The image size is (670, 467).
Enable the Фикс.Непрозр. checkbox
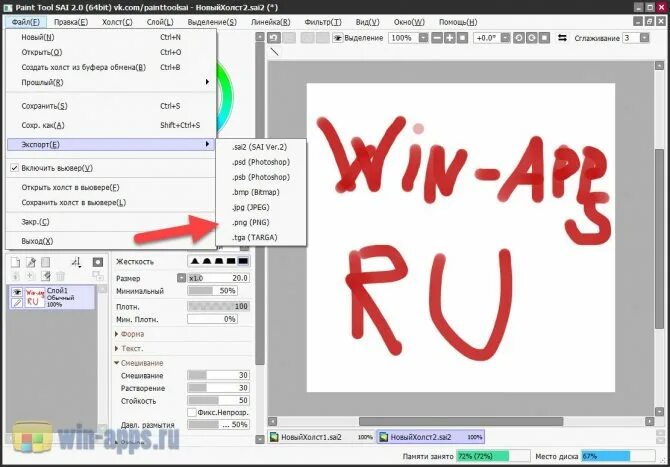point(192,412)
